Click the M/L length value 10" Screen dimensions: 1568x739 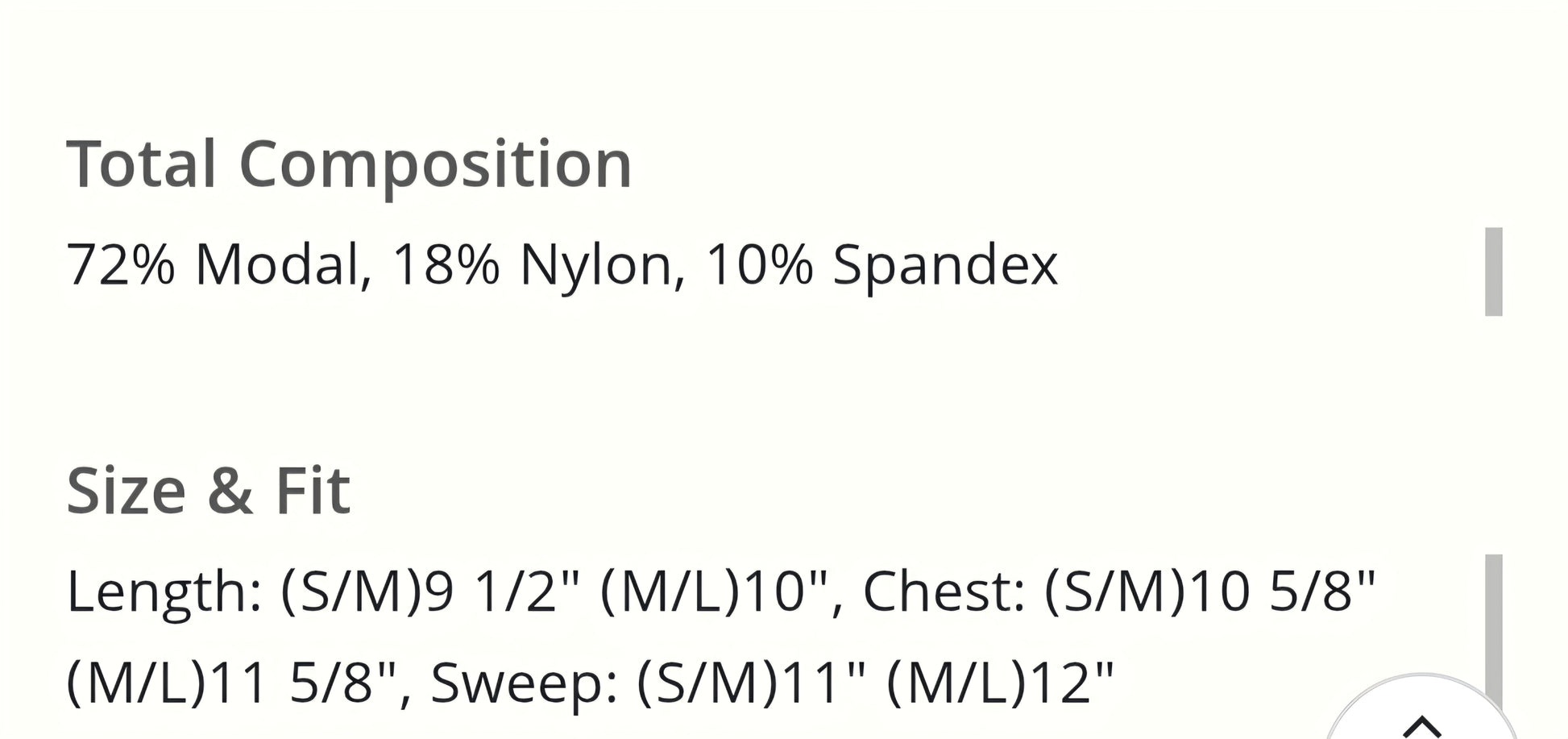point(776,592)
